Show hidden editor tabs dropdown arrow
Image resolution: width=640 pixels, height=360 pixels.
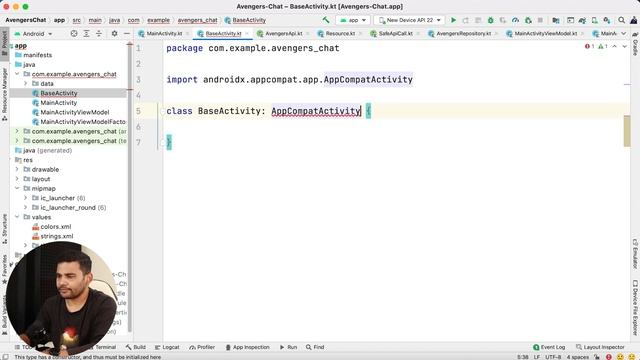pos(624,33)
